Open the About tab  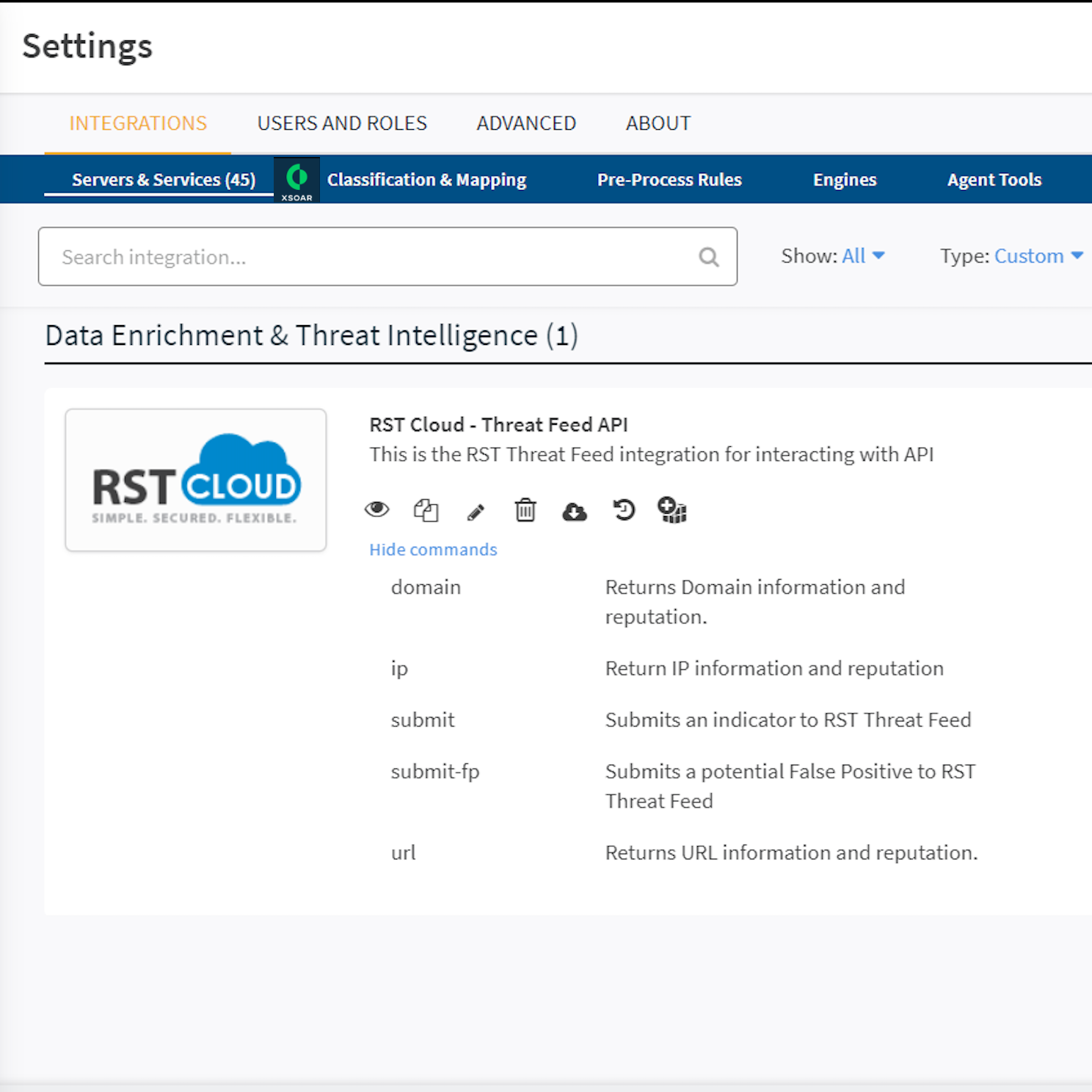[658, 123]
